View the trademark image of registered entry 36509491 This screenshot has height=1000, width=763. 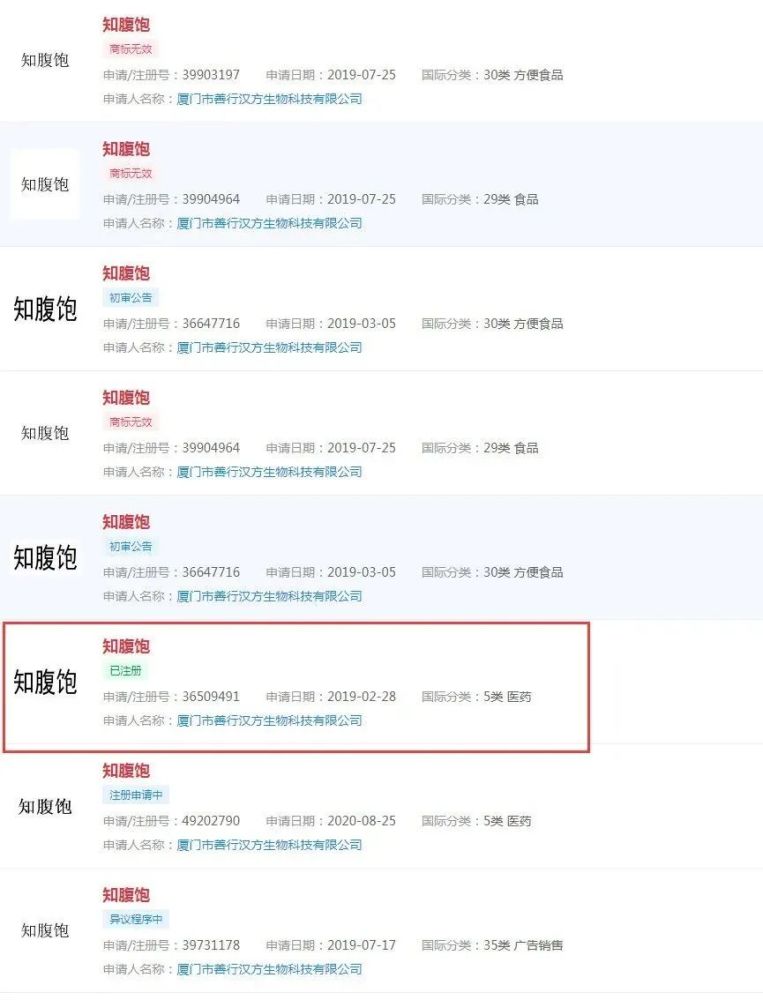[x=45, y=682]
